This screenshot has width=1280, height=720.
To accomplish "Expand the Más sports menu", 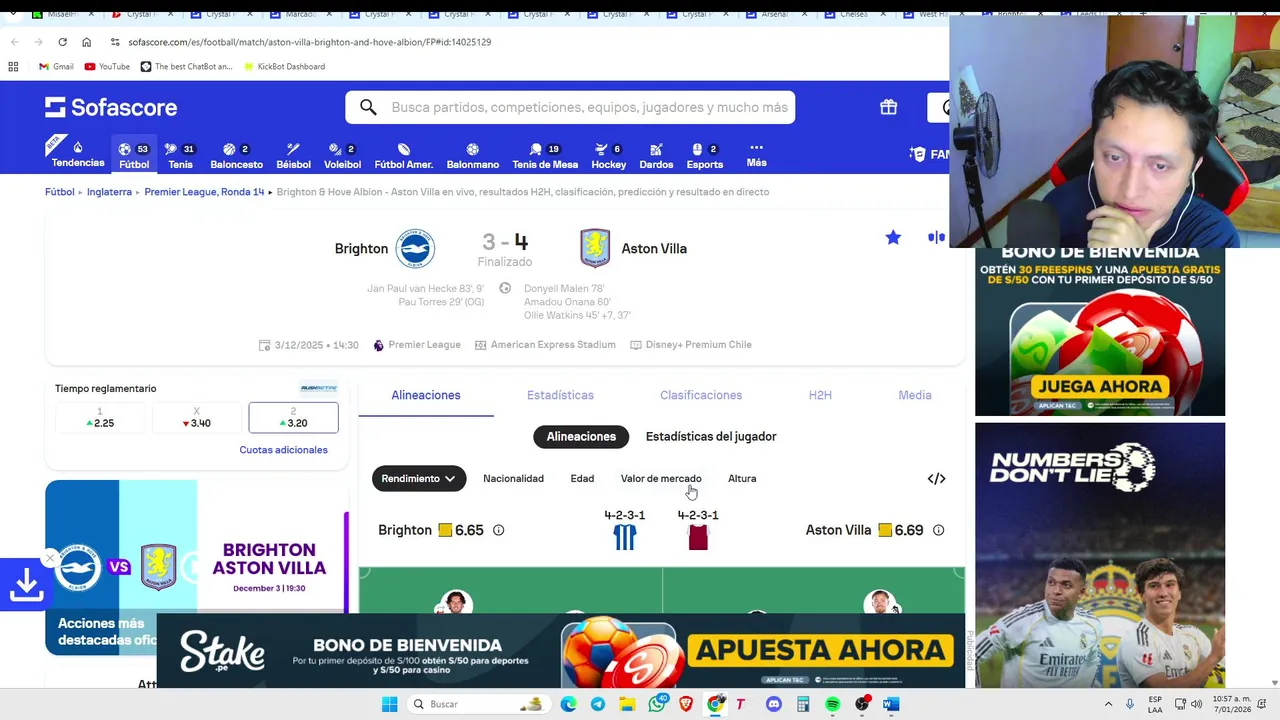I will pyautogui.click(x=756, y=155).
